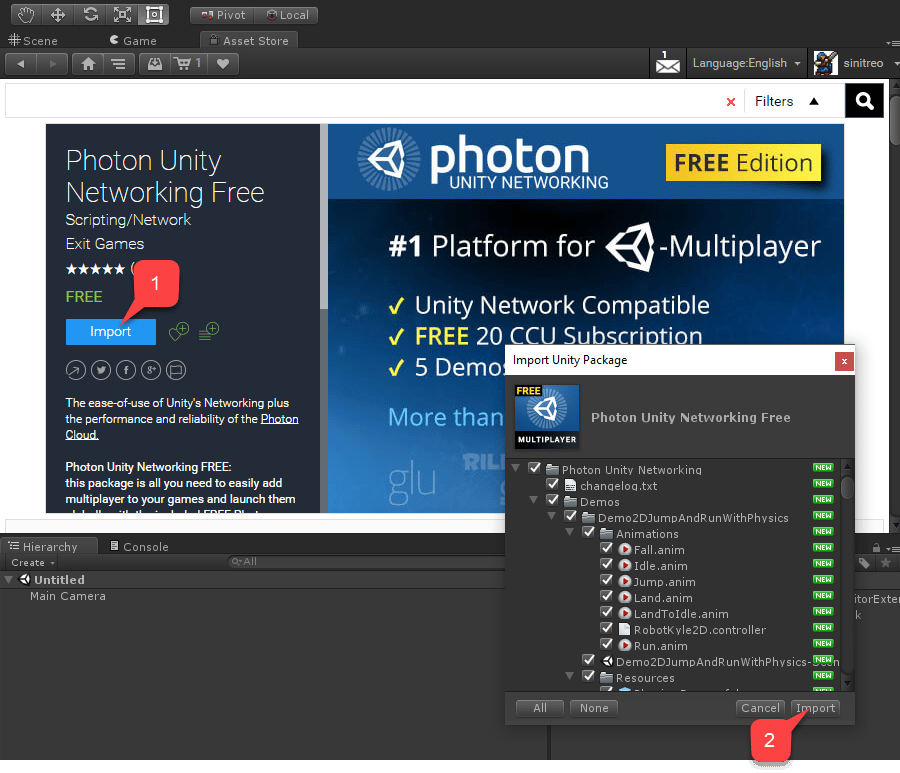This screenshot has width=900, height=773.
Task: Select the Hand tool
Action: [26, 14]
